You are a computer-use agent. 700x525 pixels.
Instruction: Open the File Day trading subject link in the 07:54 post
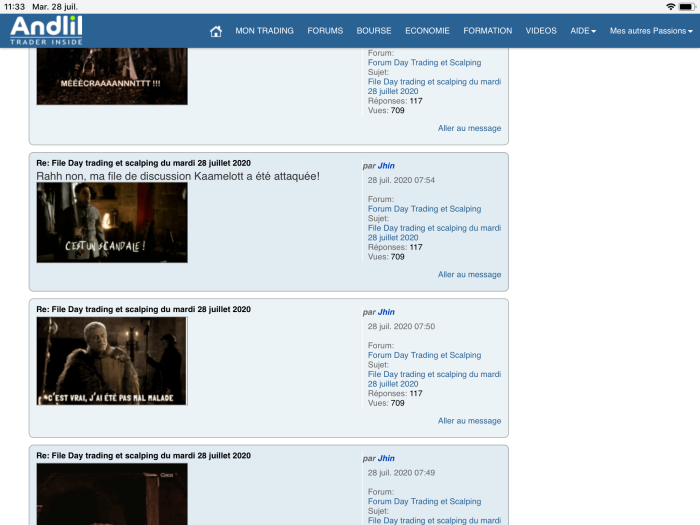434,233
